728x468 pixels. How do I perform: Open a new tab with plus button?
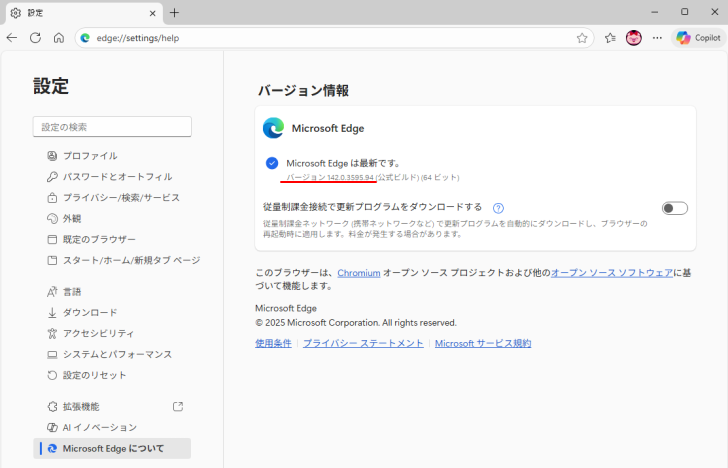(174, 13)
